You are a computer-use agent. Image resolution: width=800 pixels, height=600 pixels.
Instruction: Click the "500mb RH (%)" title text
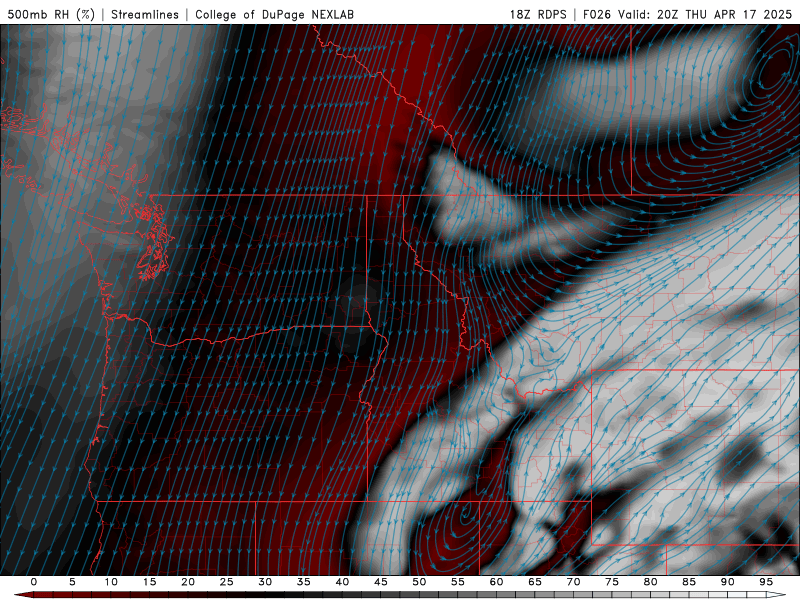[x=51, y=14]
